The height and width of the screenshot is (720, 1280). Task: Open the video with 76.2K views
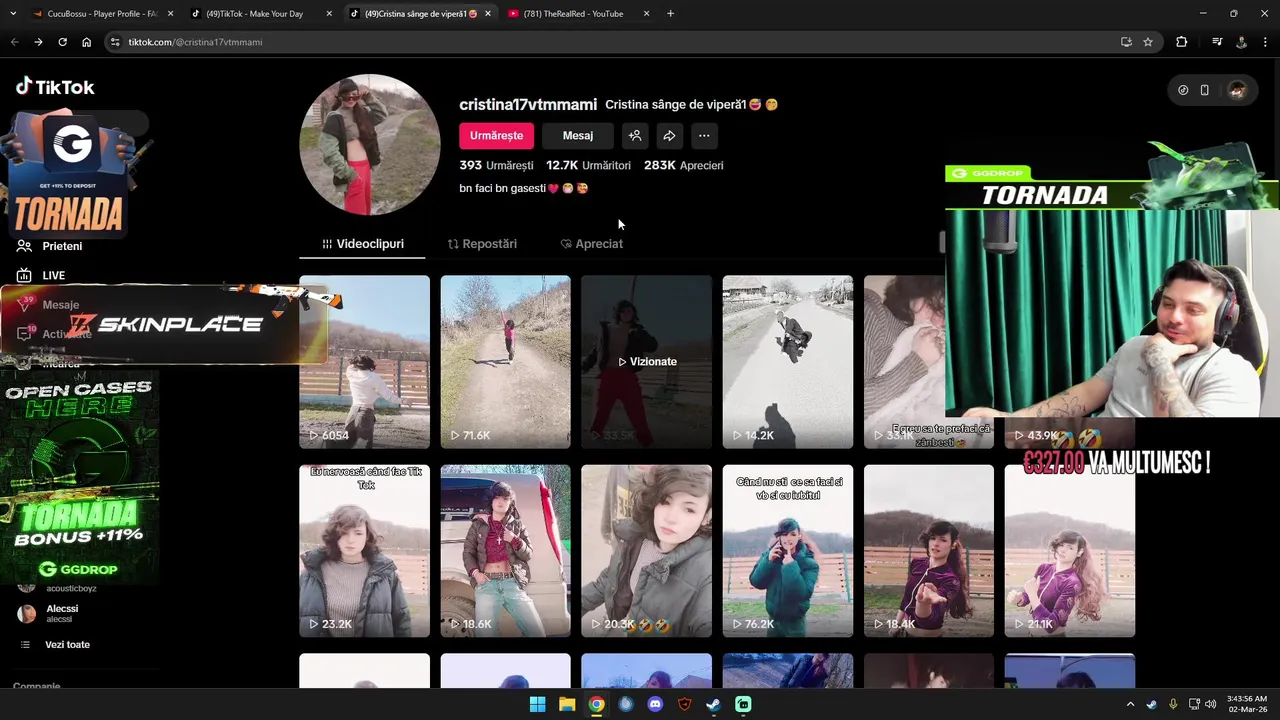(x=788, y=551)
